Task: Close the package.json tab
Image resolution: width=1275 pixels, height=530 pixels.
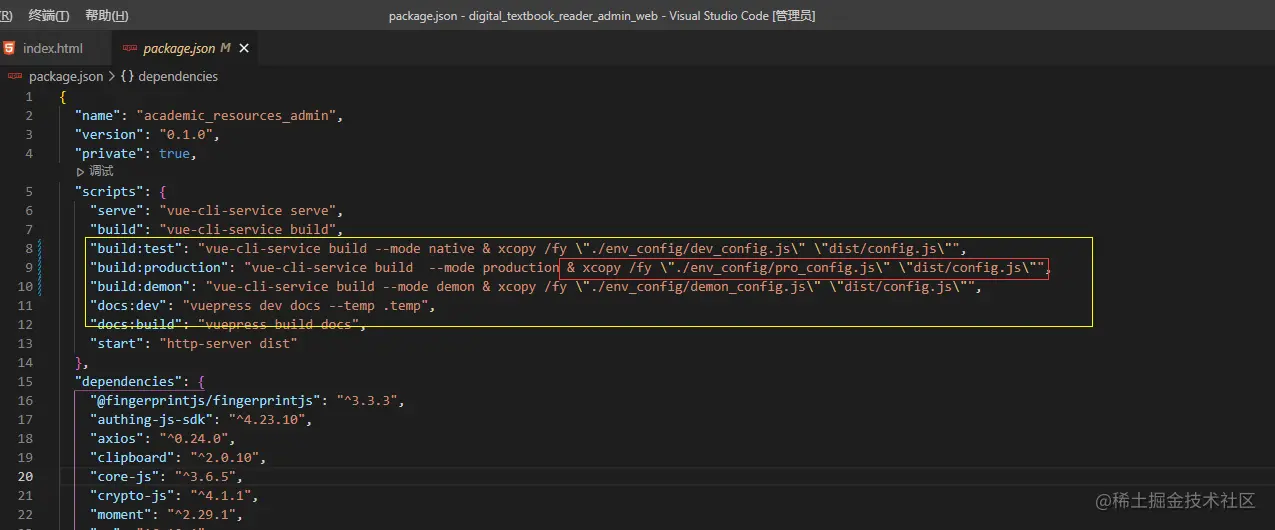Action: (244, 48)
